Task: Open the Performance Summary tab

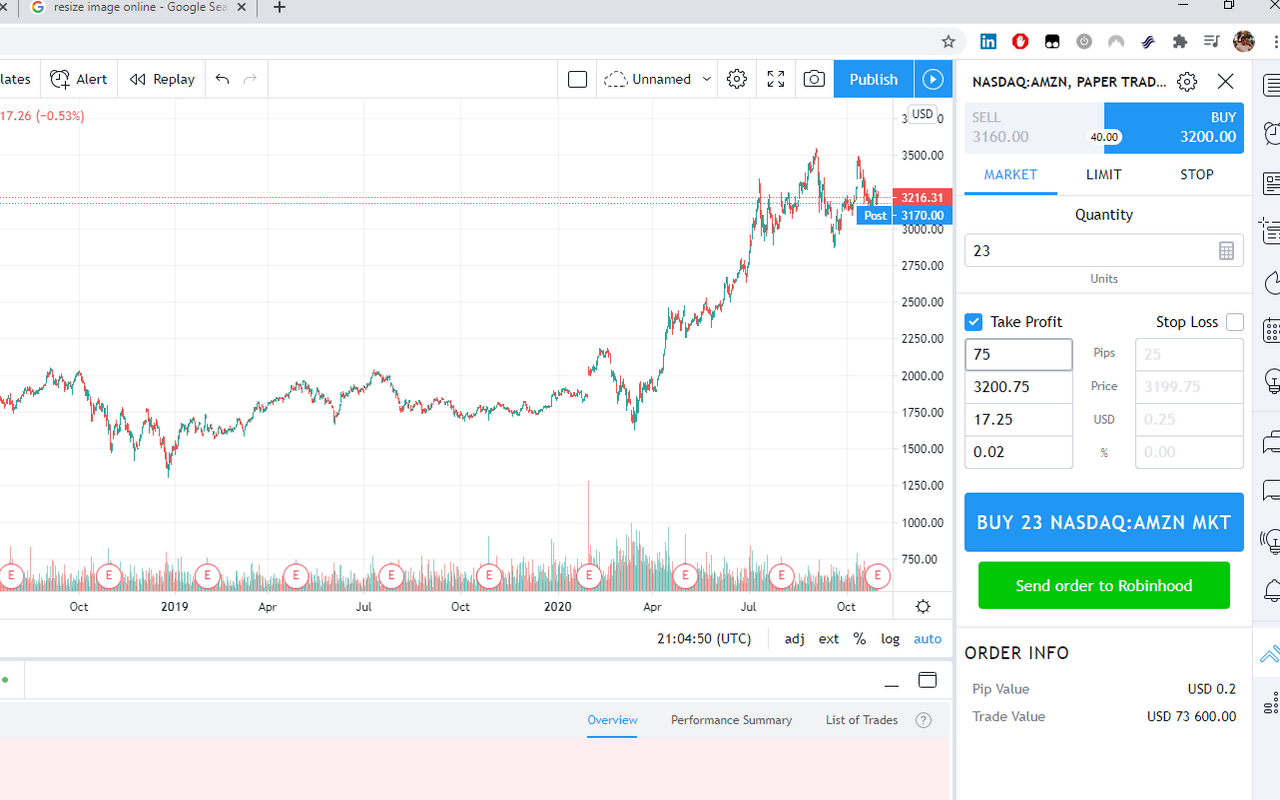Action: tap(731, 720)
